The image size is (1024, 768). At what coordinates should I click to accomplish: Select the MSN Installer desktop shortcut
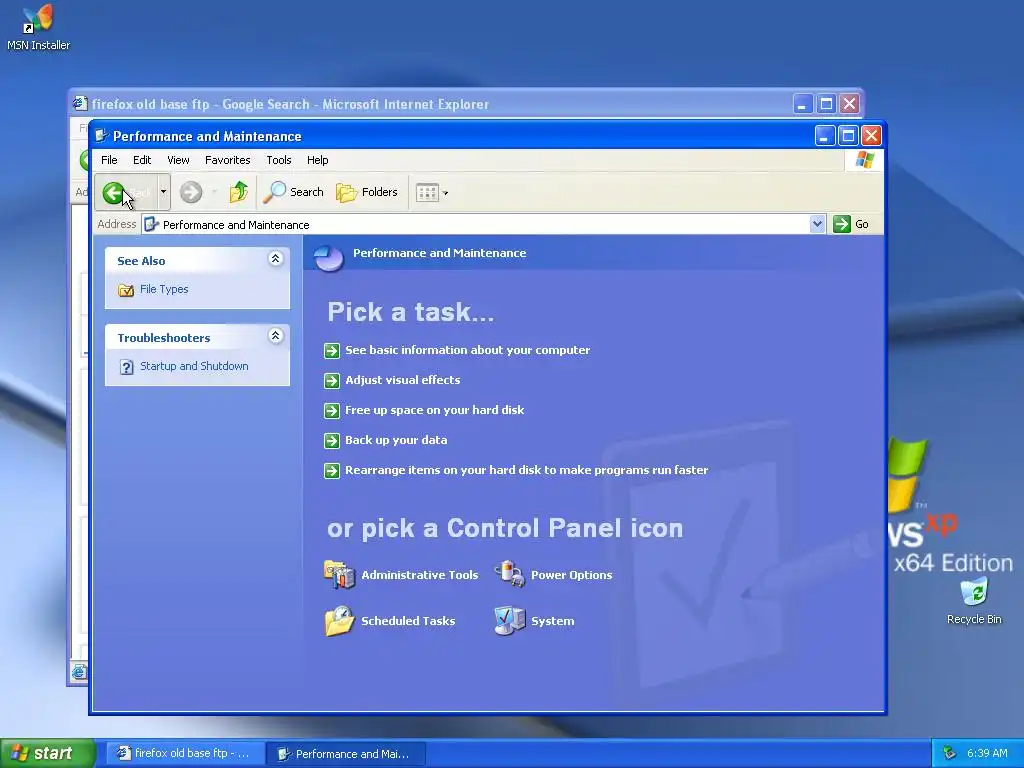click(x=39, y=27)
